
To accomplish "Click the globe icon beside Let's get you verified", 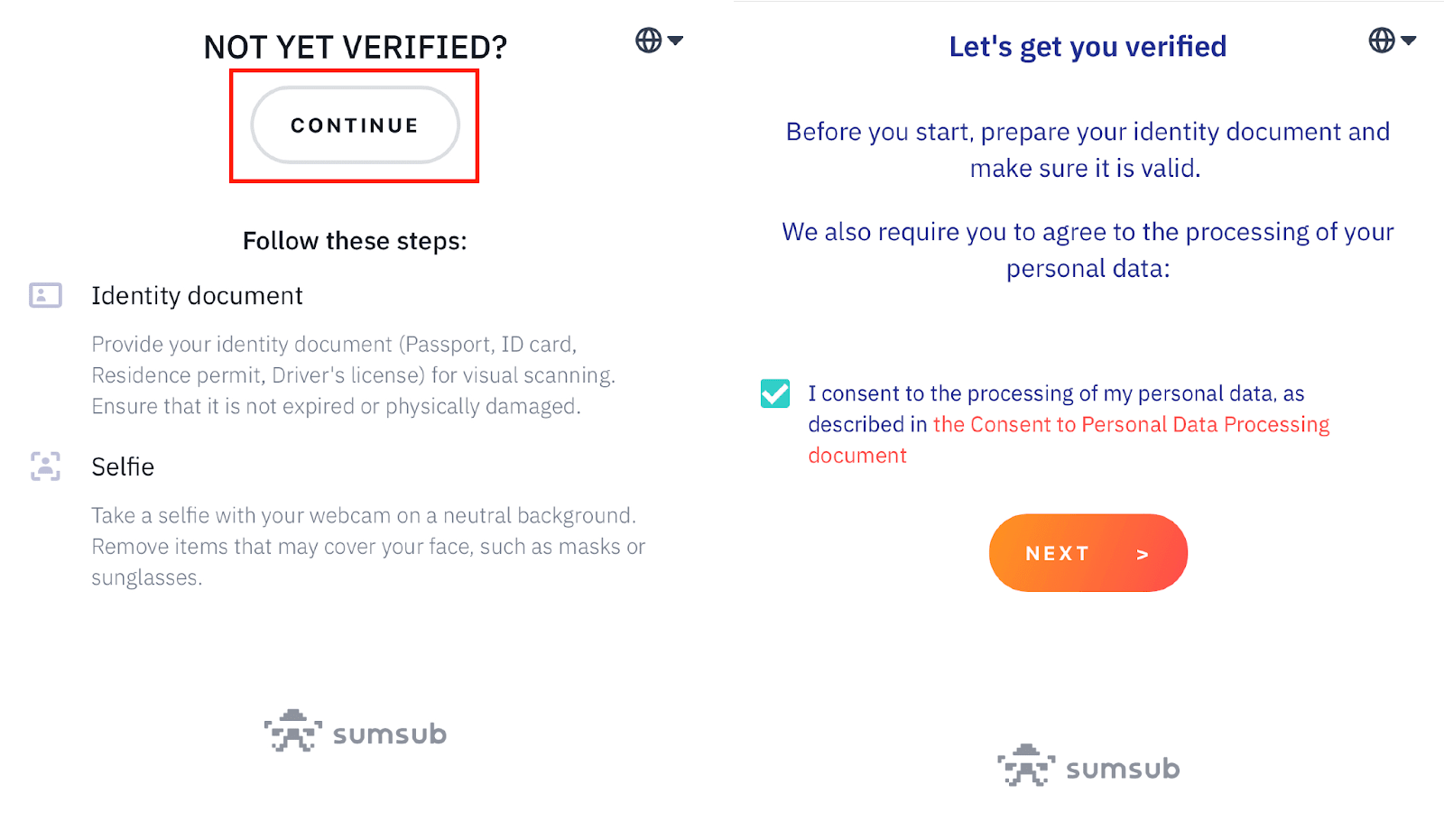I will pyautogui.click(x=1381, y=41).
